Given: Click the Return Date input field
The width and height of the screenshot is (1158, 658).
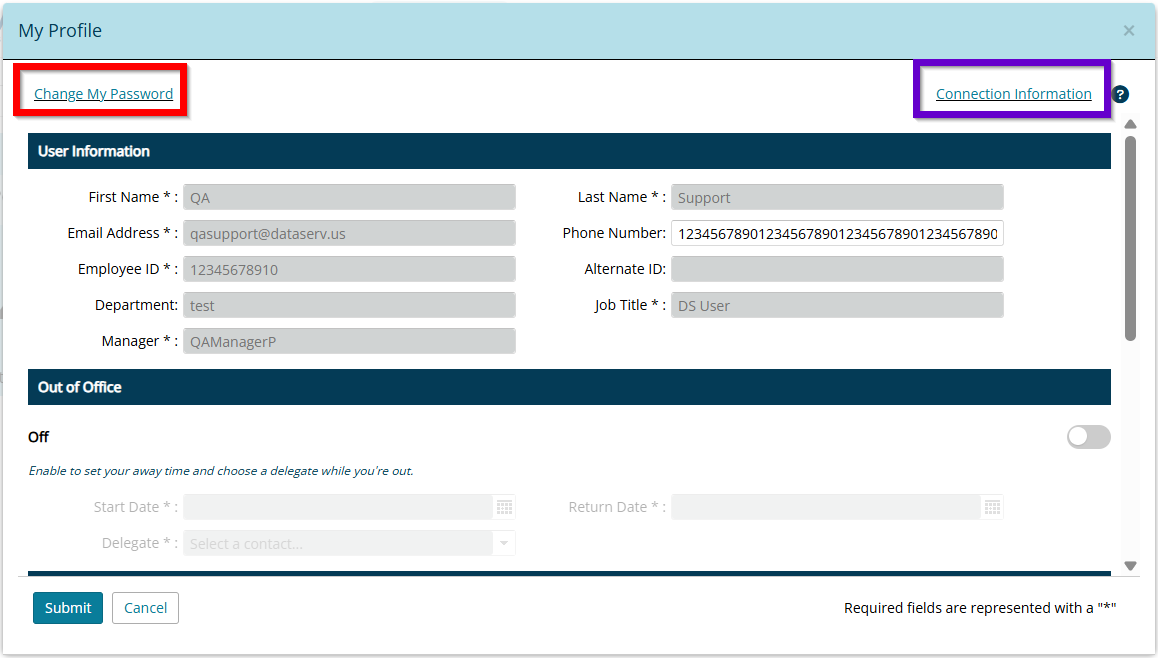Looking at the screenshot, I should tap(826, 507).
